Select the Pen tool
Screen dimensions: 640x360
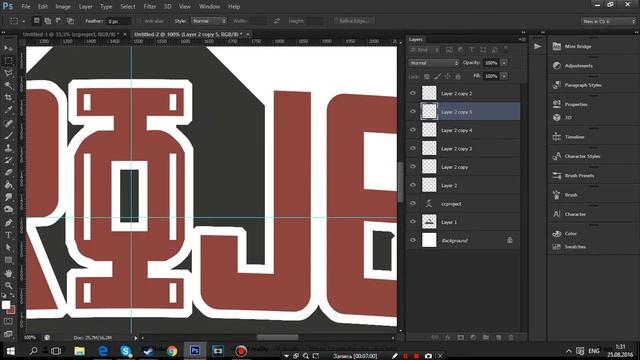pyautogui.click(x=8, y=223)
